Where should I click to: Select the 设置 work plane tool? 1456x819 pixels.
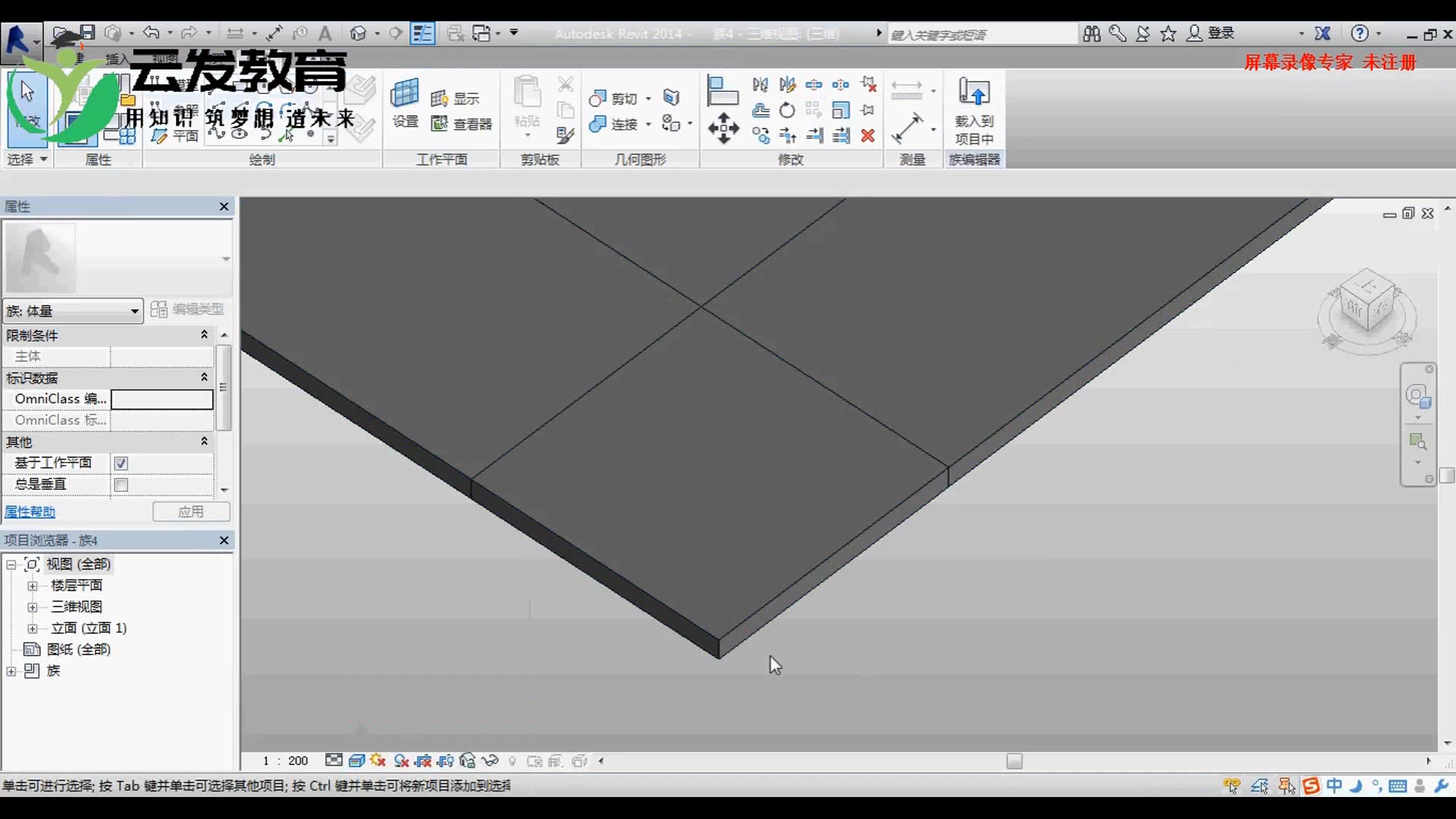pyautogui.click(x=404, y=102)
